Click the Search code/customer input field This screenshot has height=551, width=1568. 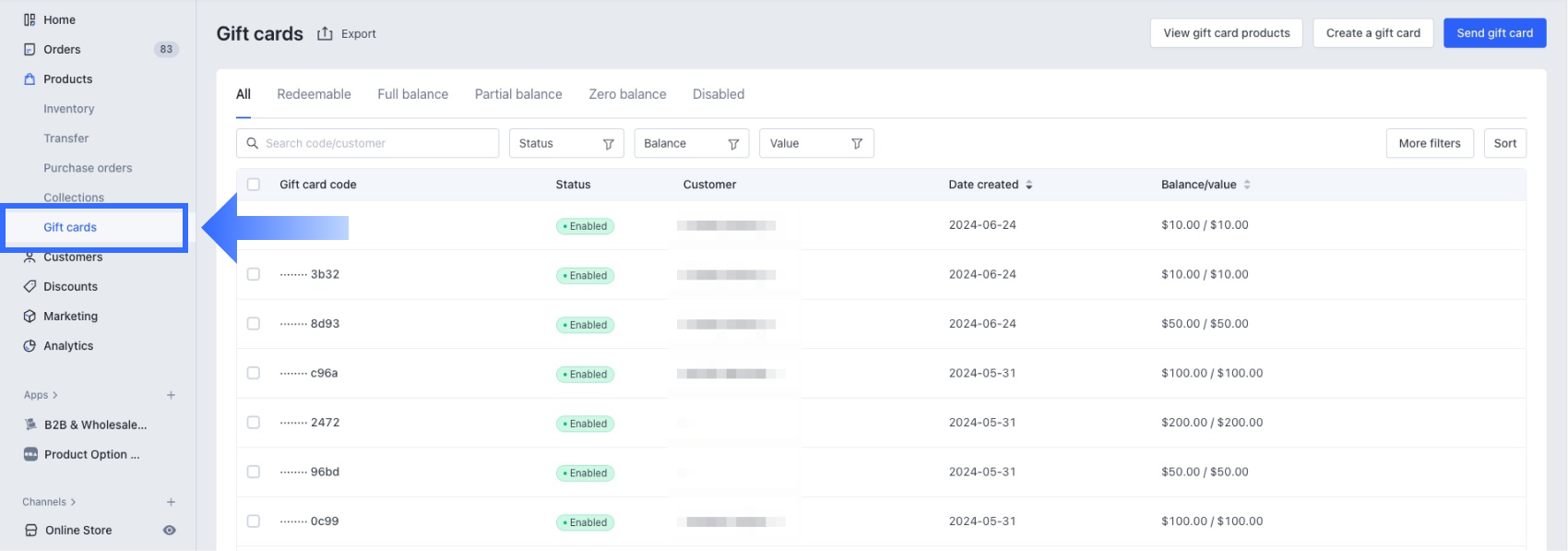pos(378,143)
